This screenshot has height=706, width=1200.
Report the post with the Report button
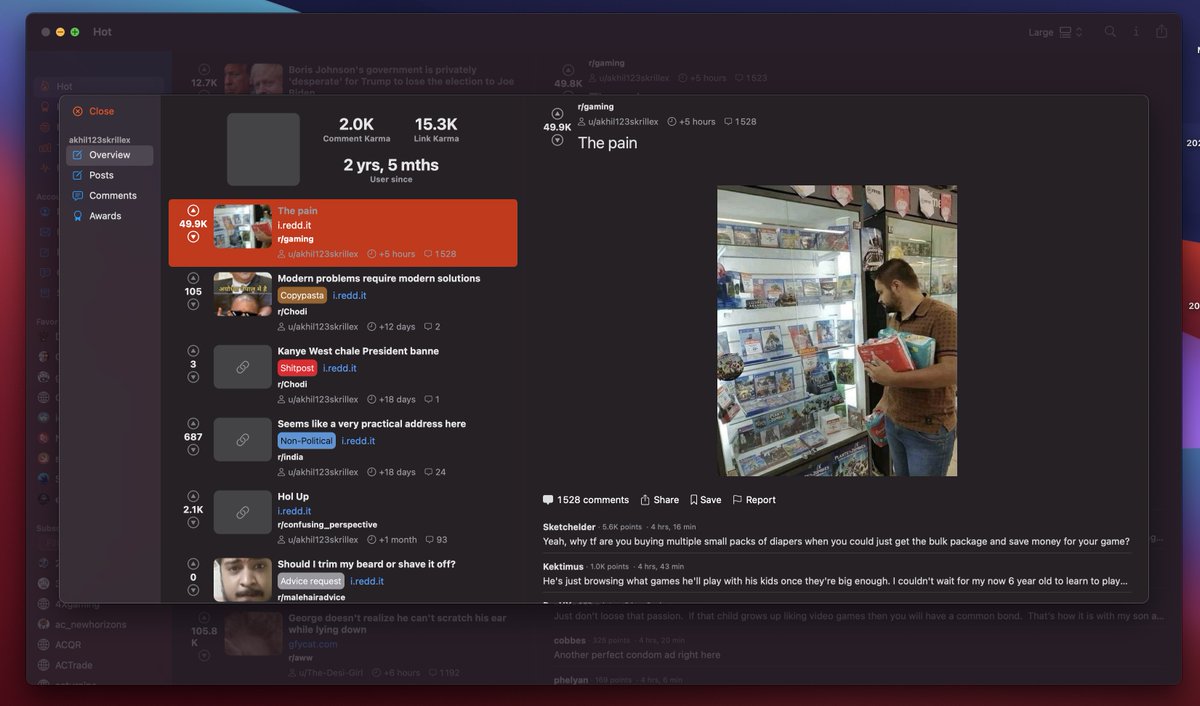(x=754, y=500)
